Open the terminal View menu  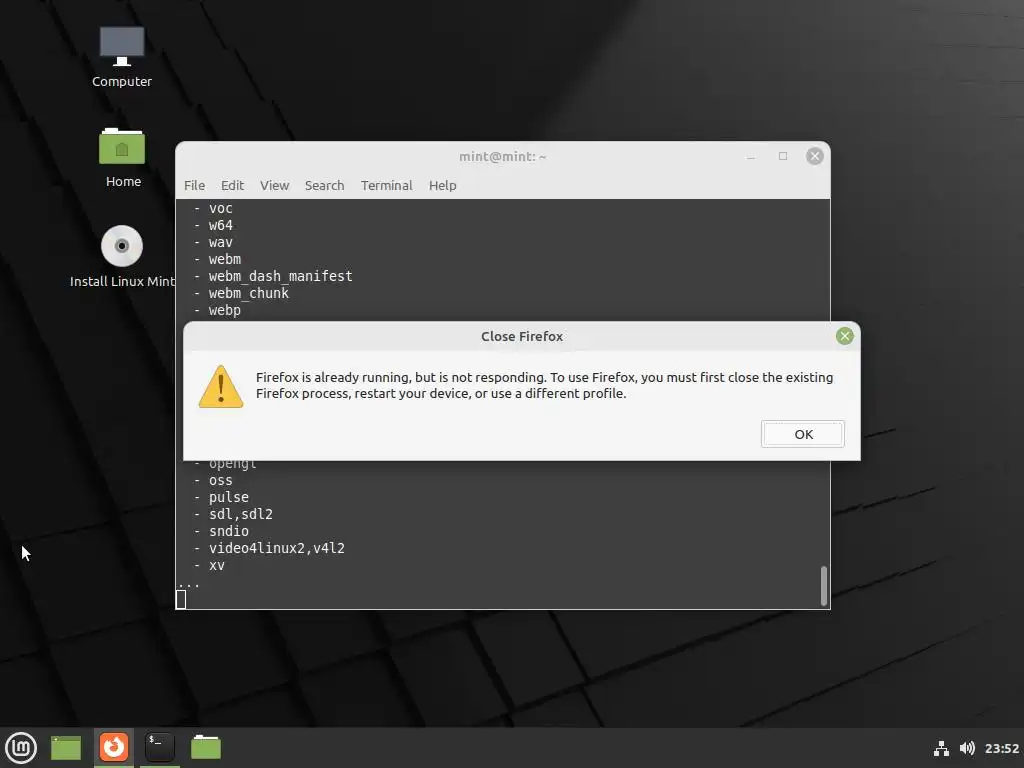point(274,185)
